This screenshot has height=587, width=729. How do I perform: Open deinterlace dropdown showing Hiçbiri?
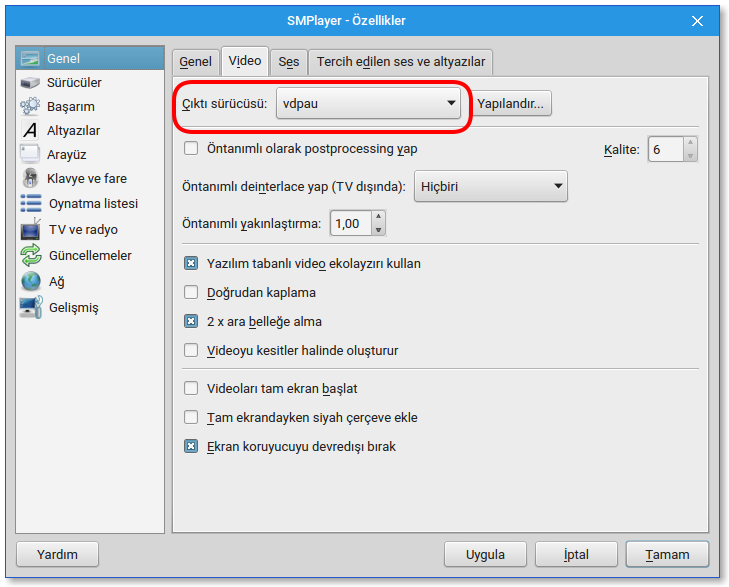point(490,186)
